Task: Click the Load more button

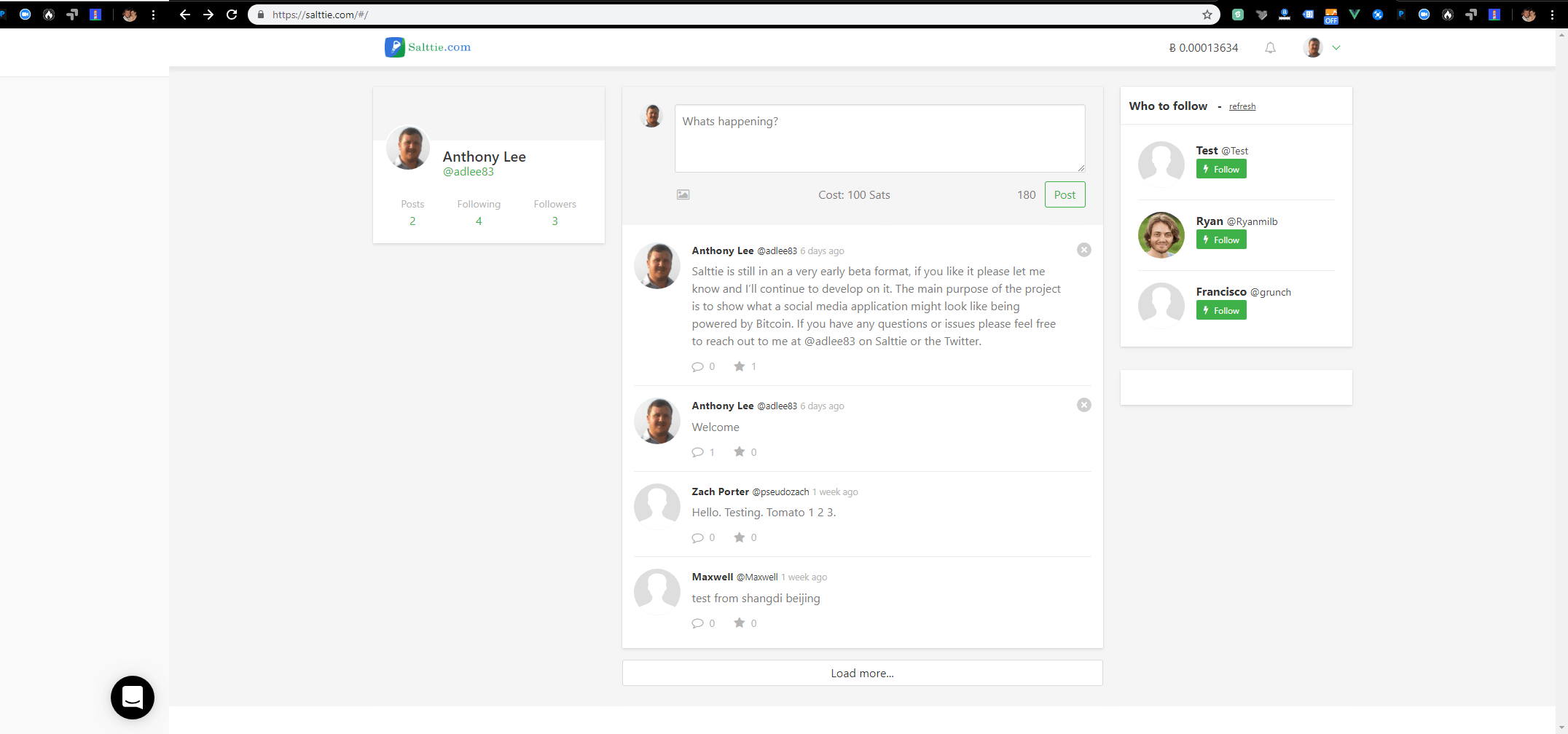Action: [863, 673]
